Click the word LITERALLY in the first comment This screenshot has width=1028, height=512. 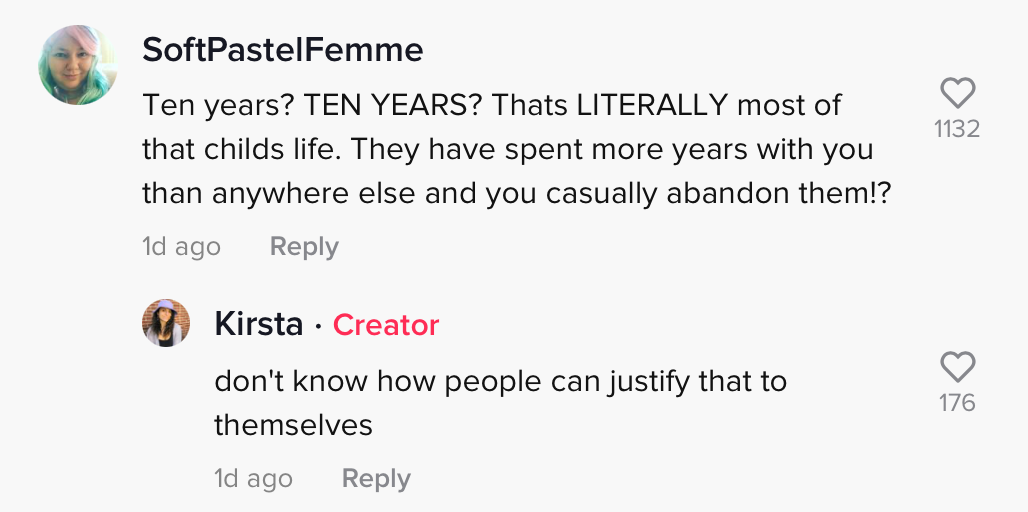tap(652, 105)
